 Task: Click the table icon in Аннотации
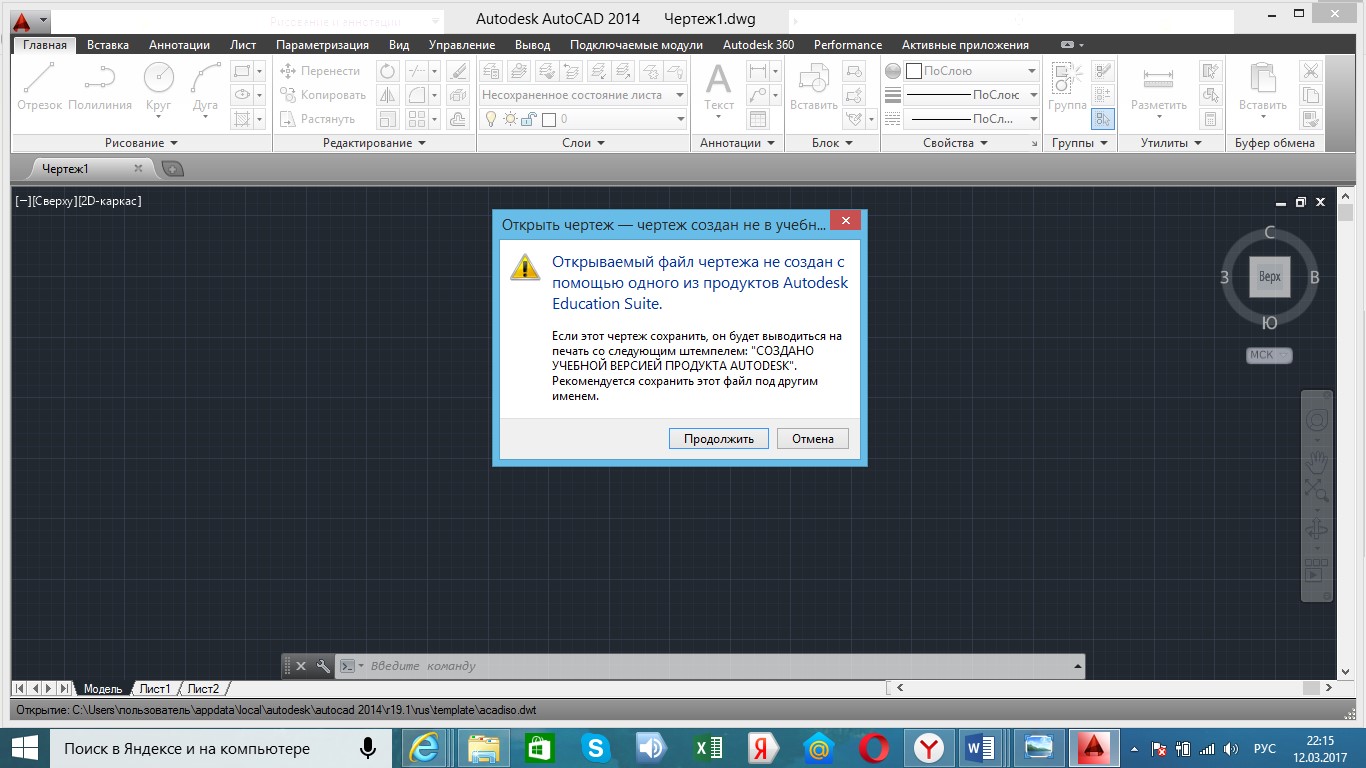pyautogui.click(x=758, y=119)
